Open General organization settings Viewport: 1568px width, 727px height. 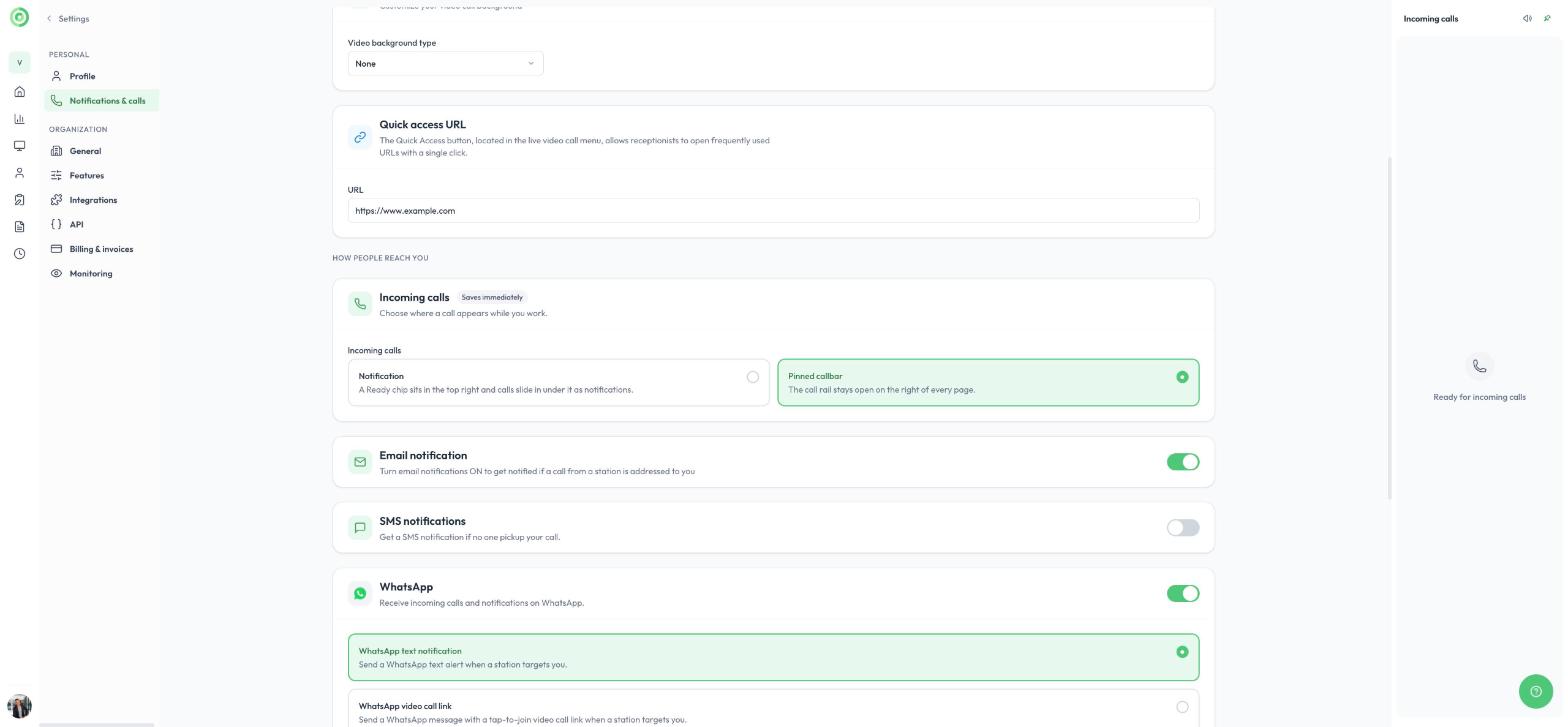click(x=101, y=151)
